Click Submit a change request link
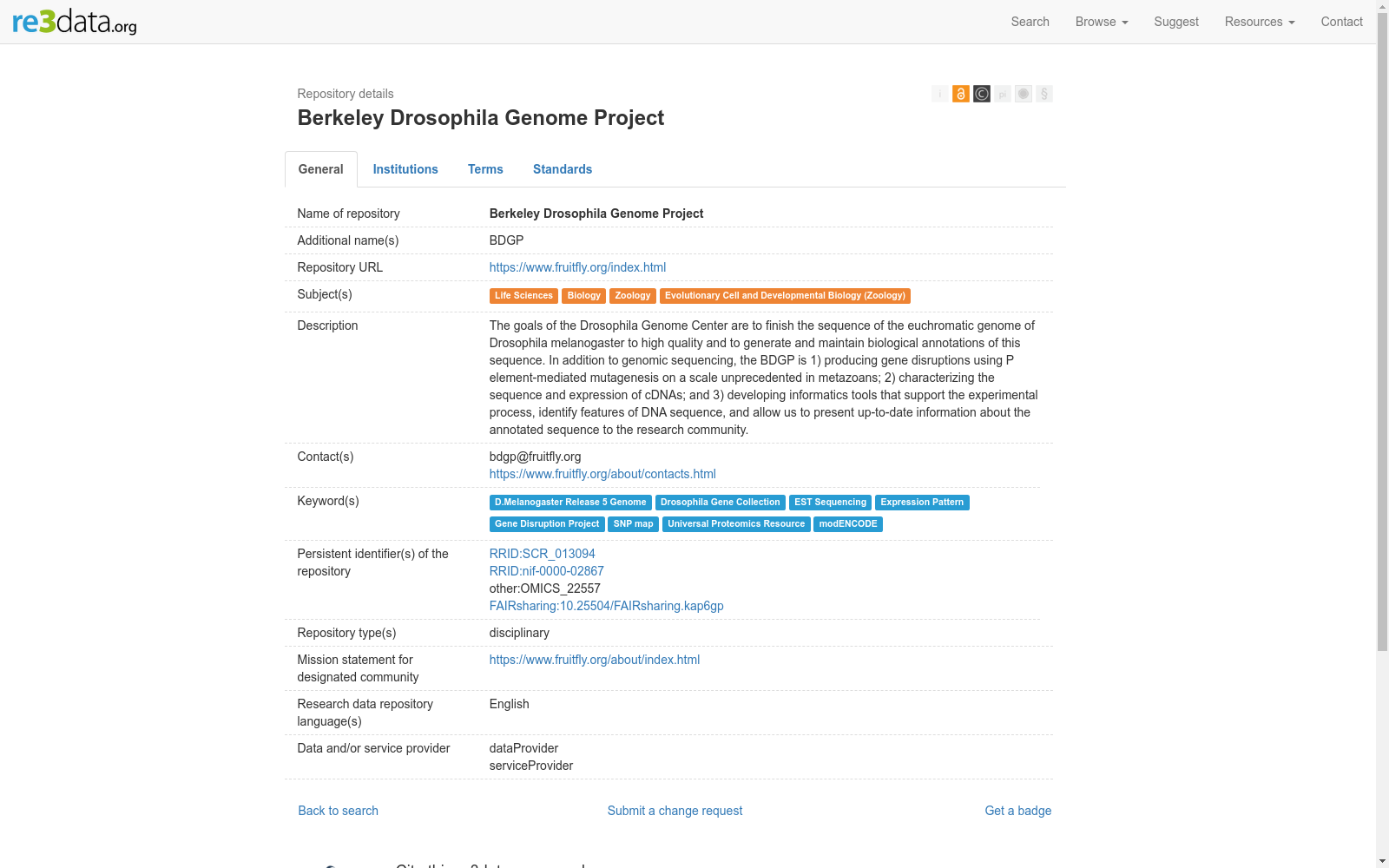 click(675, 811)
